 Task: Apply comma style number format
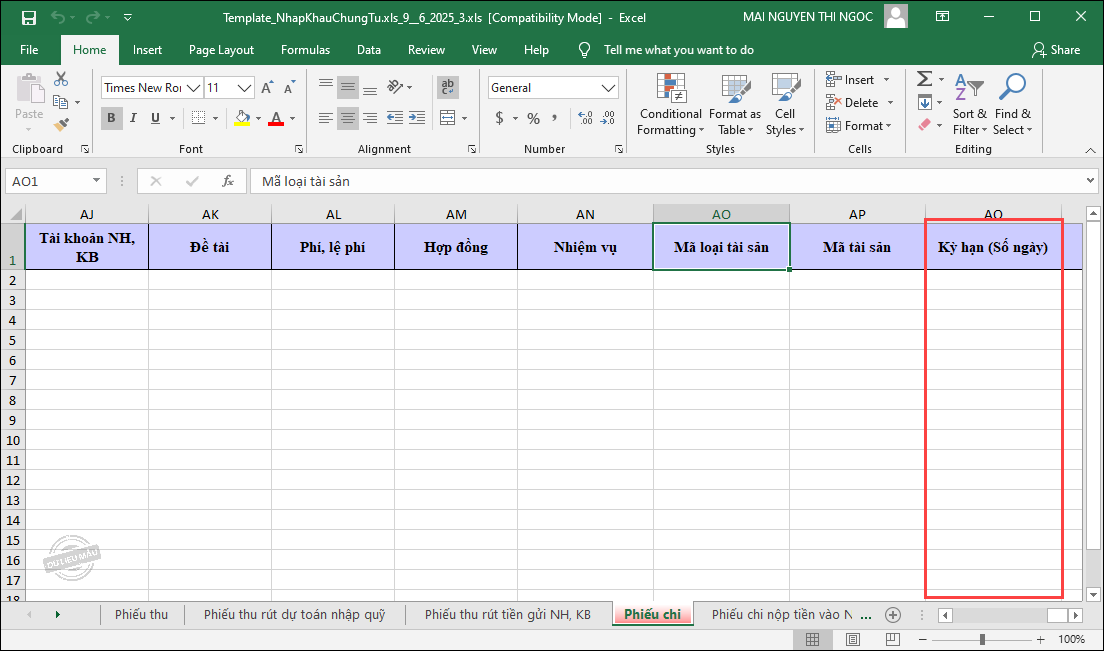pyautogui.click(x=555, y=118)
